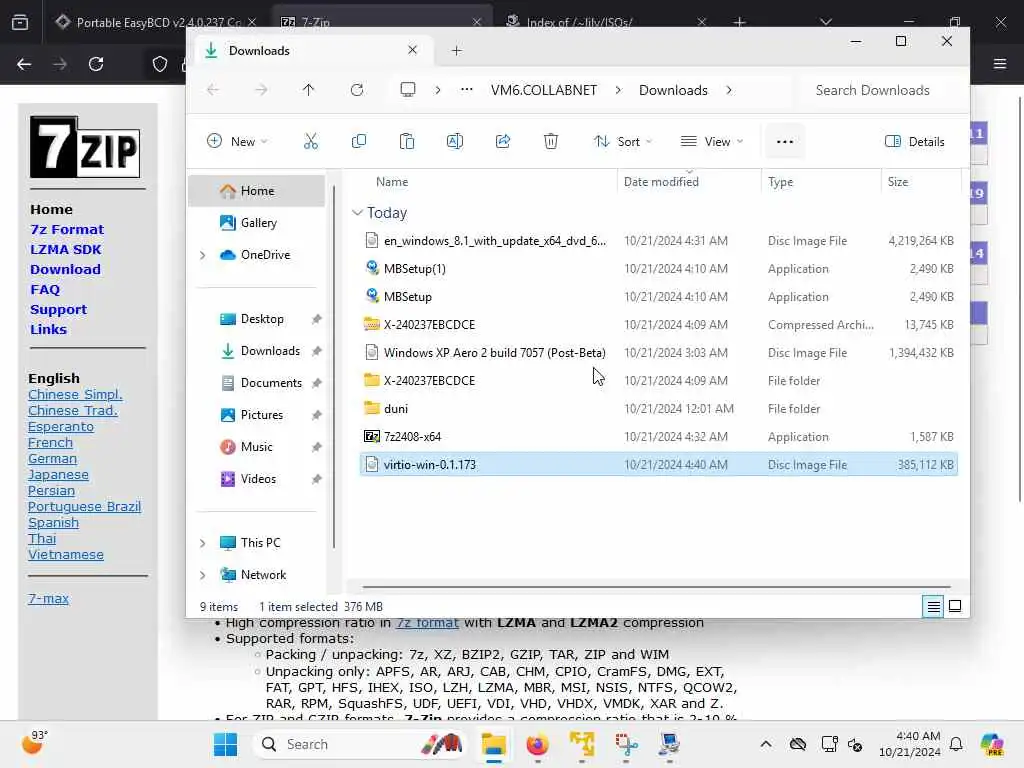
Task: Click the Firefox back arrow
Action: (24, 64)
